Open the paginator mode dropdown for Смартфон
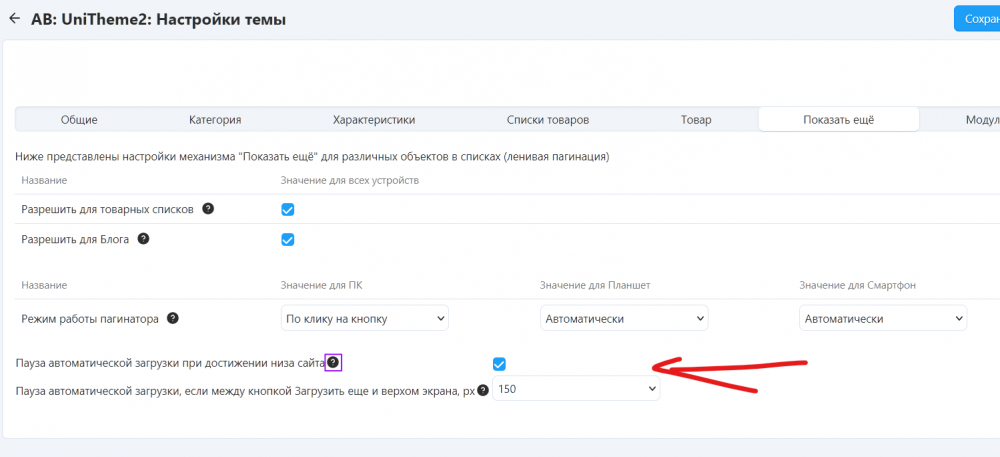Image resolution: width=1000 pixels, height=457 pixels. 883,319
